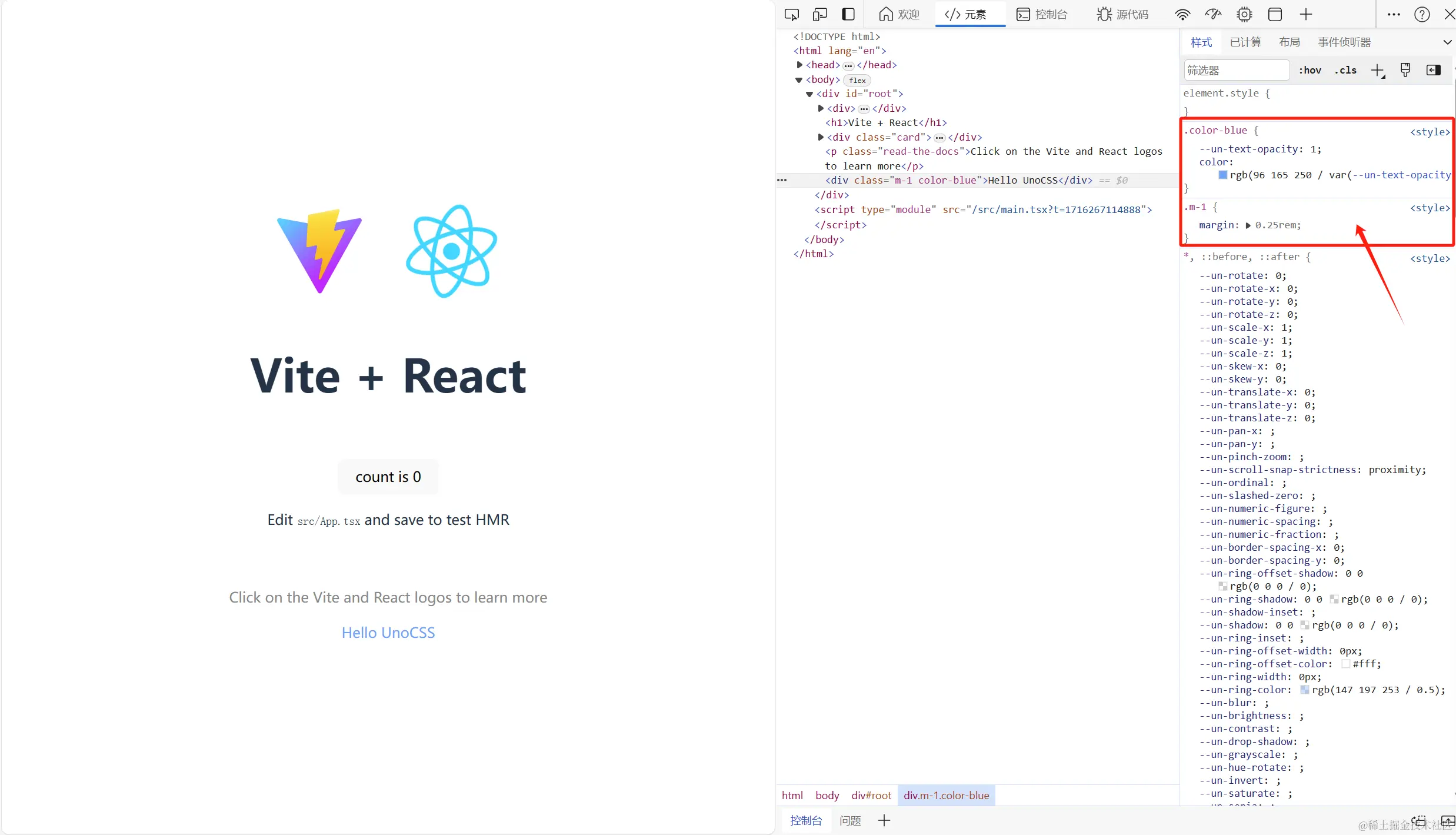
Task: Click the React logo
Action: point(451,251)
